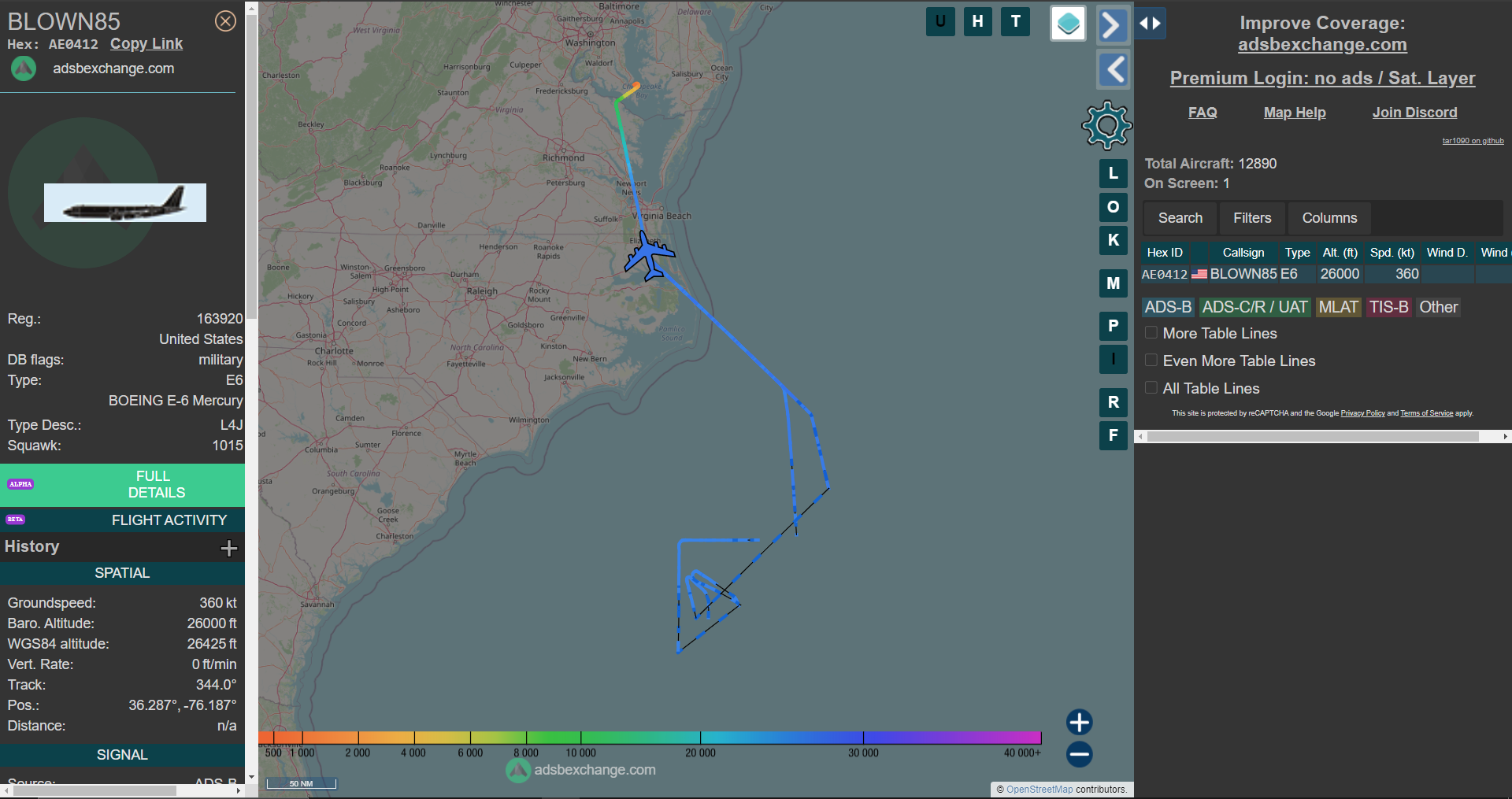Open the Join Discord link
1512x799 pixels.
[x=1414, y=113]
